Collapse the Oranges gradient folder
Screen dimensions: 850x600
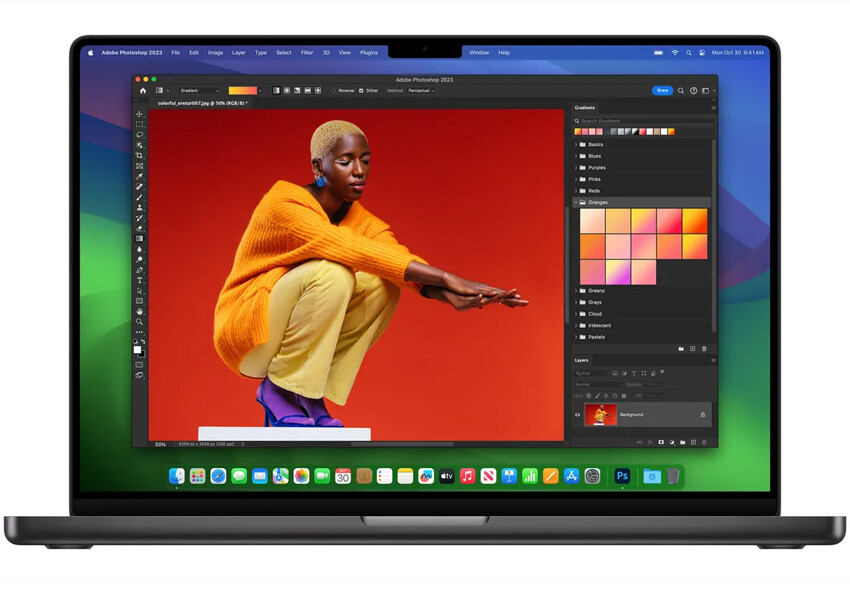pos(576,202)
